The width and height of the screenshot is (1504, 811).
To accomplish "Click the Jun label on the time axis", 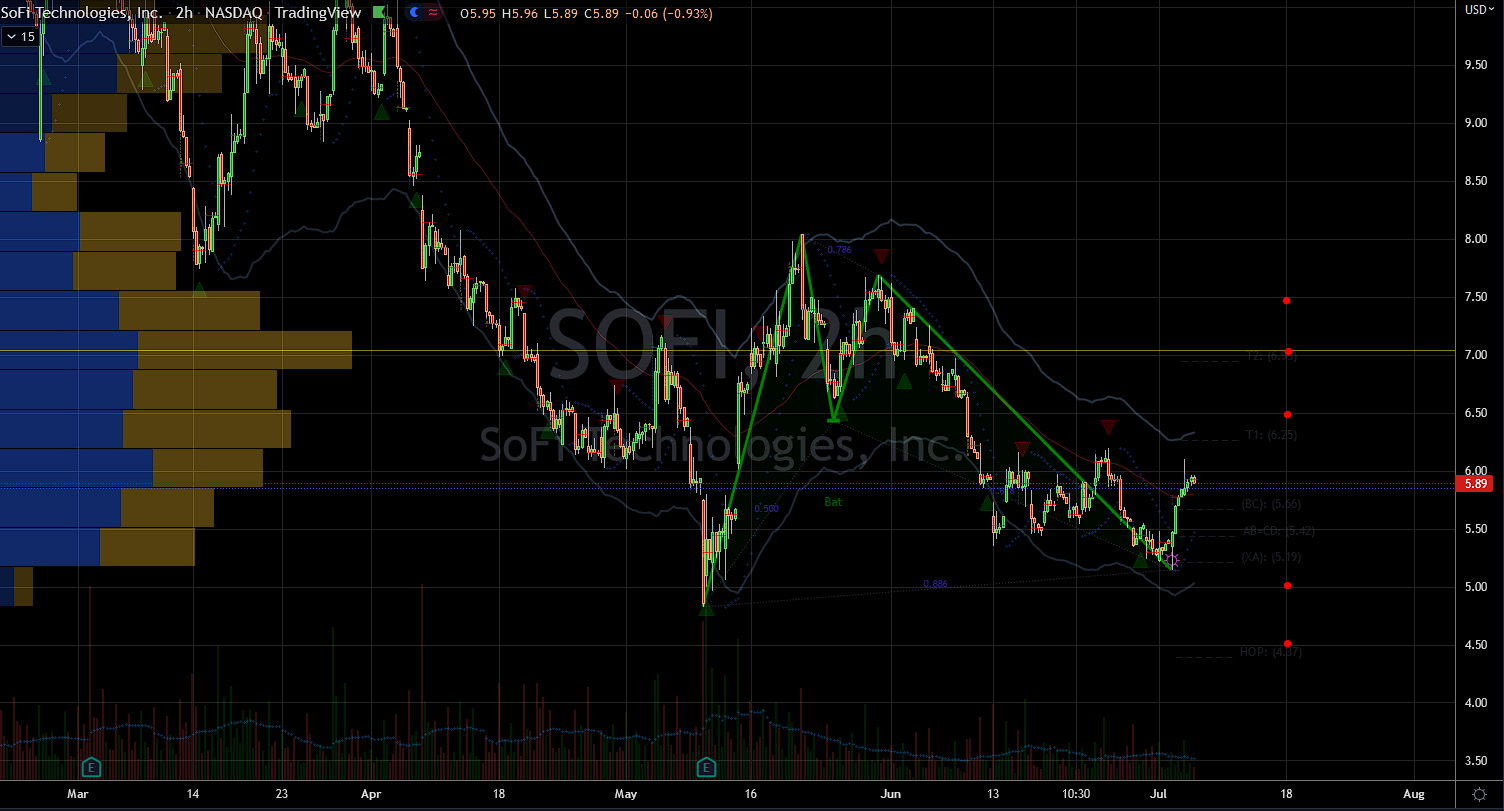I will (x=891, y=793).
